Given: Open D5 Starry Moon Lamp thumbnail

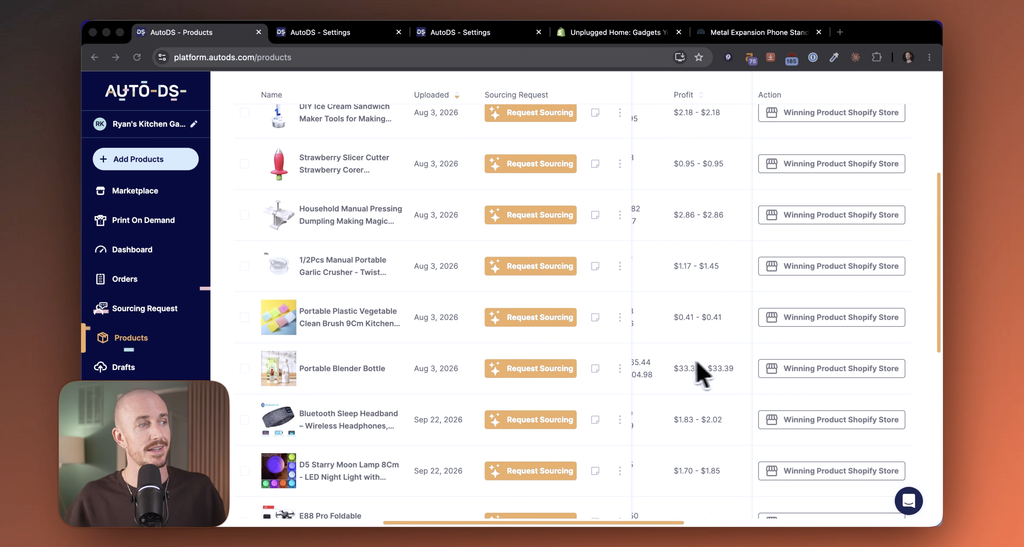Looking at the screenshot, I should tap(278, 471).
